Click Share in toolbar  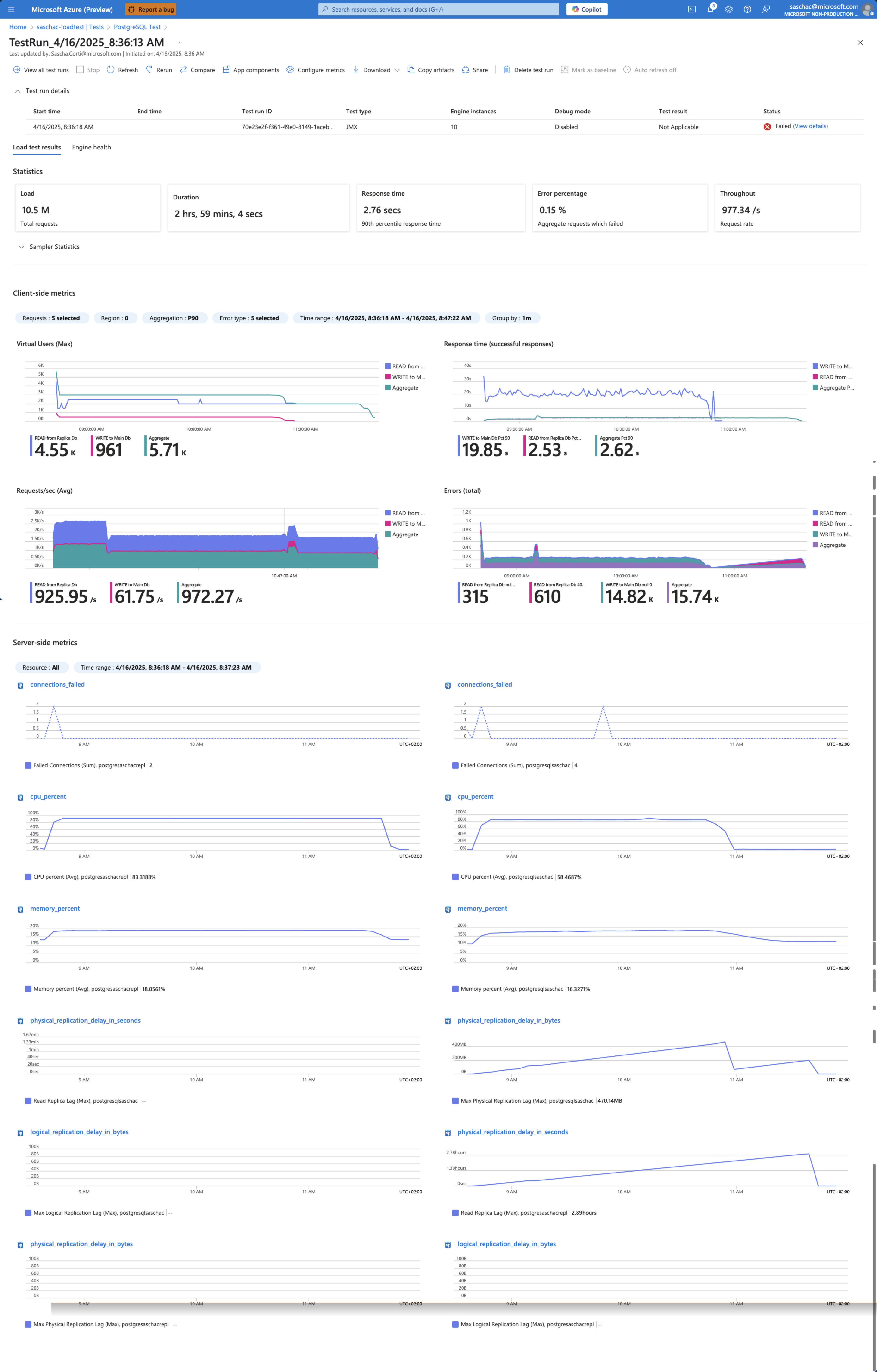[x=475, y=70]
